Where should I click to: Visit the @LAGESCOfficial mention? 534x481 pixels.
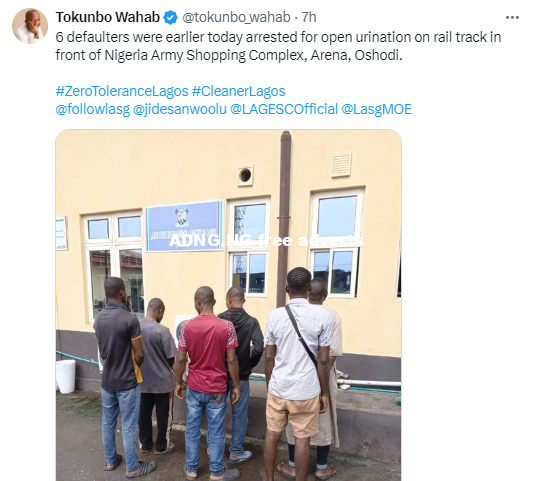tap(284, 109)
